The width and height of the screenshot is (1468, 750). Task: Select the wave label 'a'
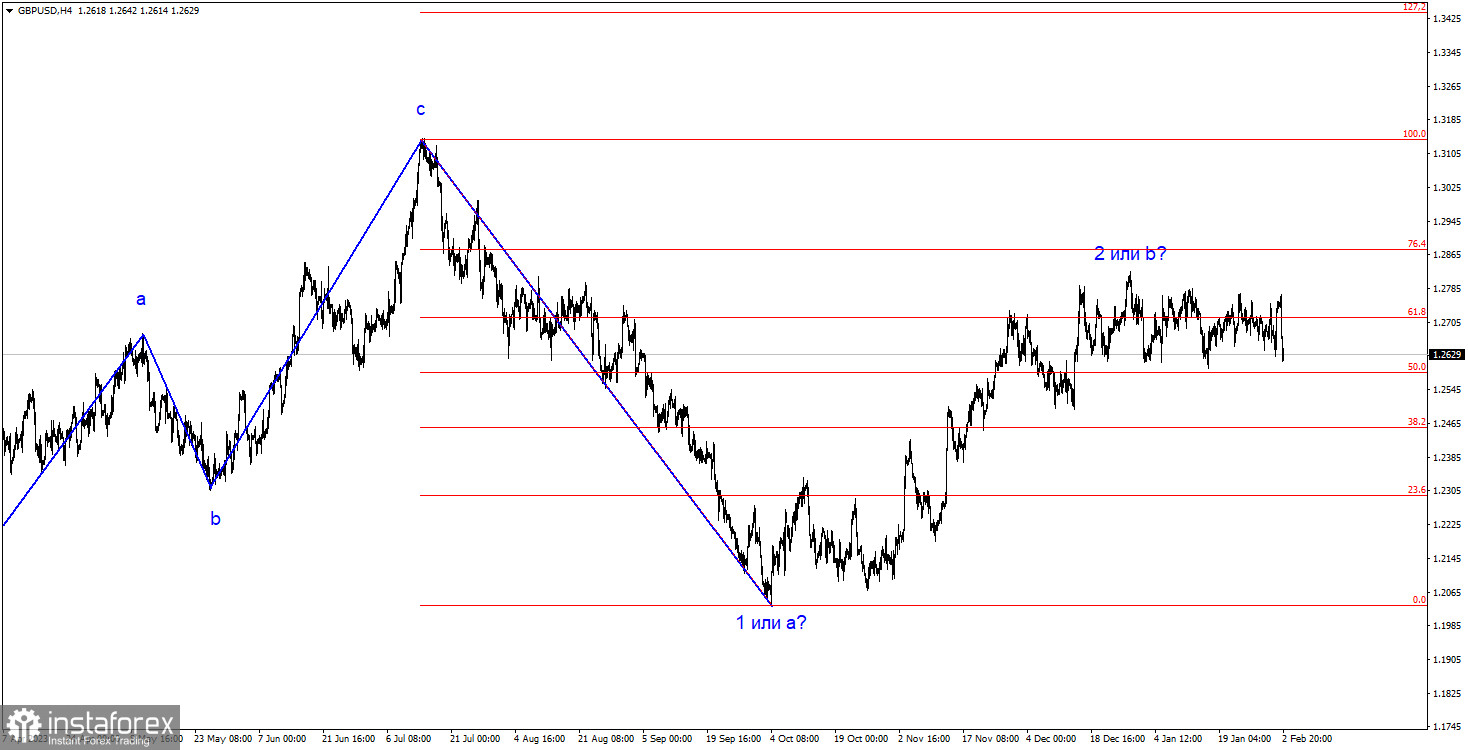[141, 299]
